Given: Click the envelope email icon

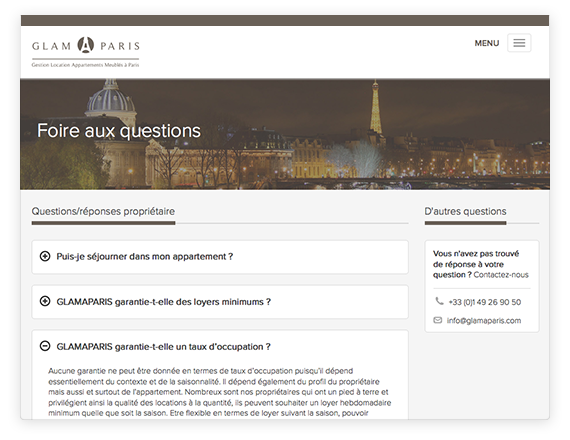Looking at the screenshot, I should point(438,320).
